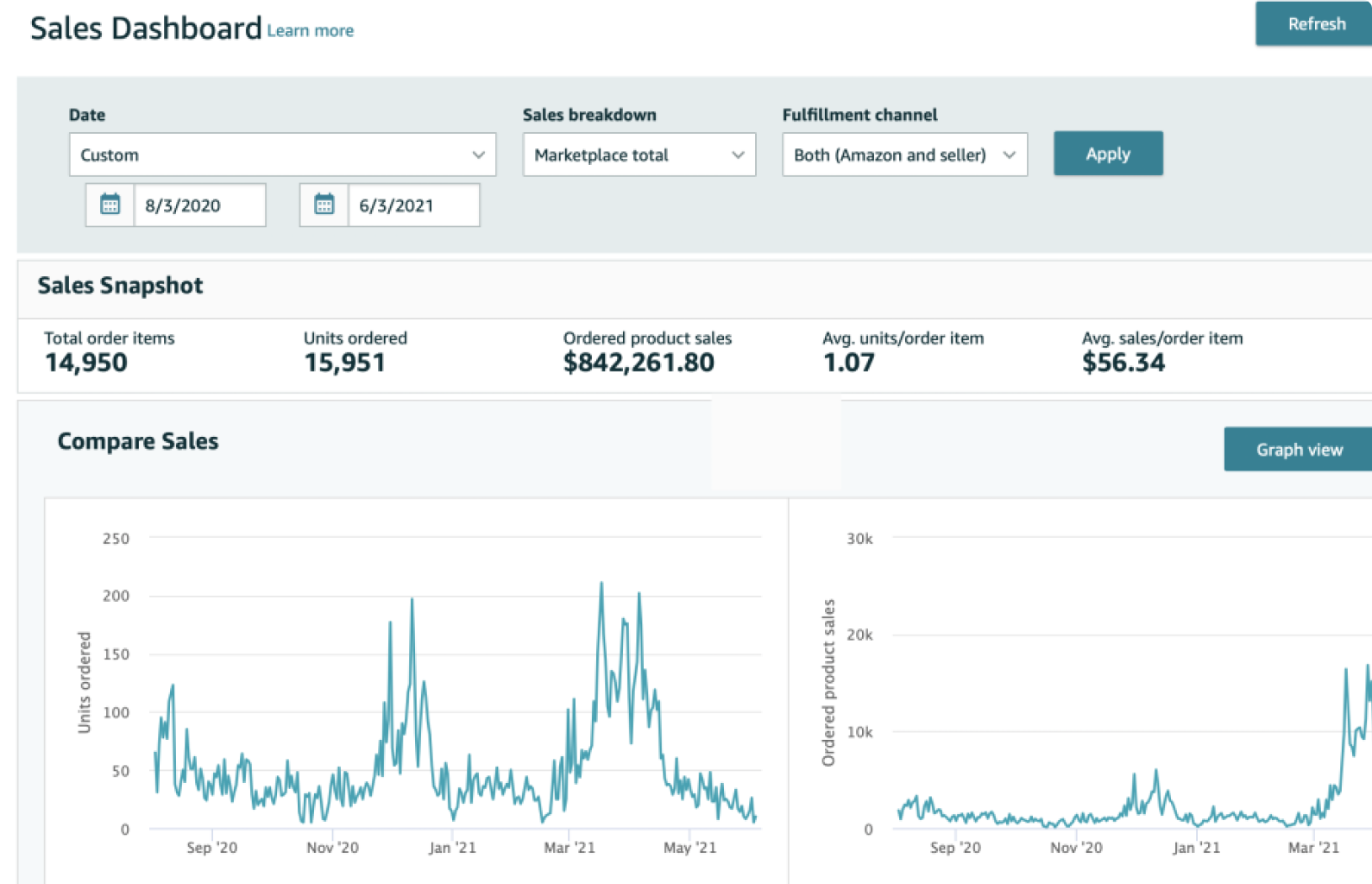This screenshot has width=1372, height=884.
Task: Open the Learn more link
Action: (x=310, y=31)
